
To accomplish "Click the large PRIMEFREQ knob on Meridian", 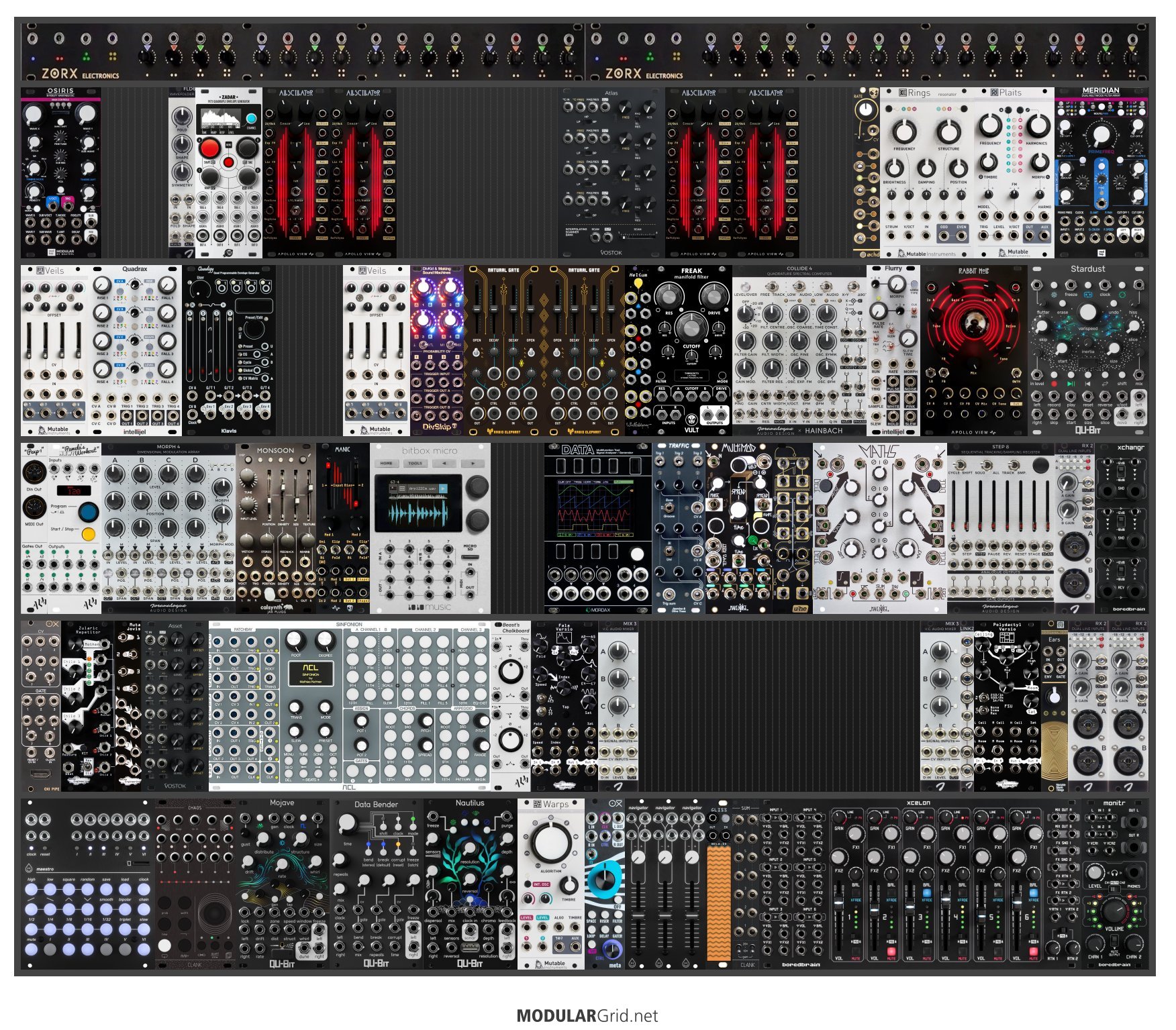I will point(1101,134).
